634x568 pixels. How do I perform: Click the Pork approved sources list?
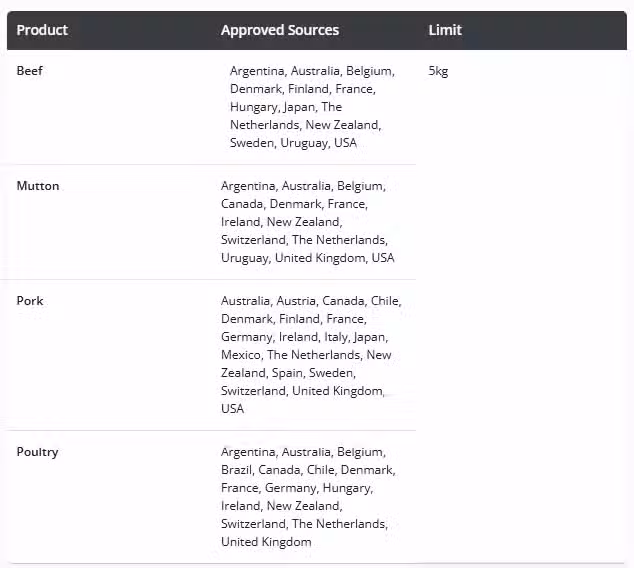point(311,355)
